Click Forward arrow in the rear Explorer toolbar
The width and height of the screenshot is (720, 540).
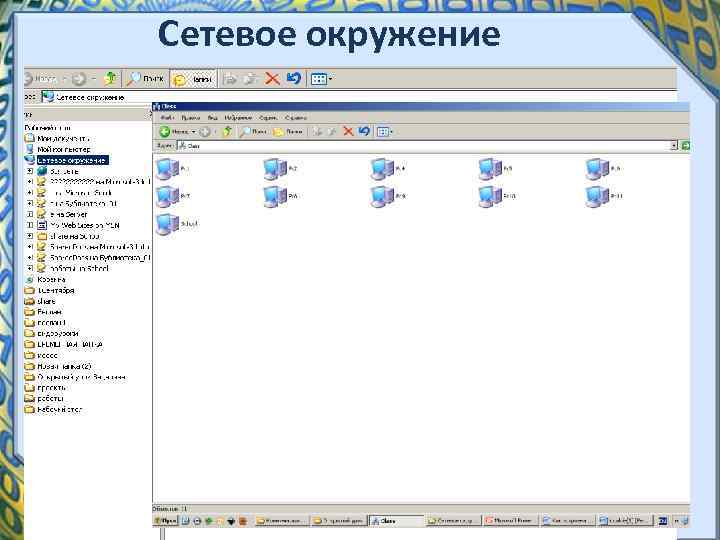[79, 79]
